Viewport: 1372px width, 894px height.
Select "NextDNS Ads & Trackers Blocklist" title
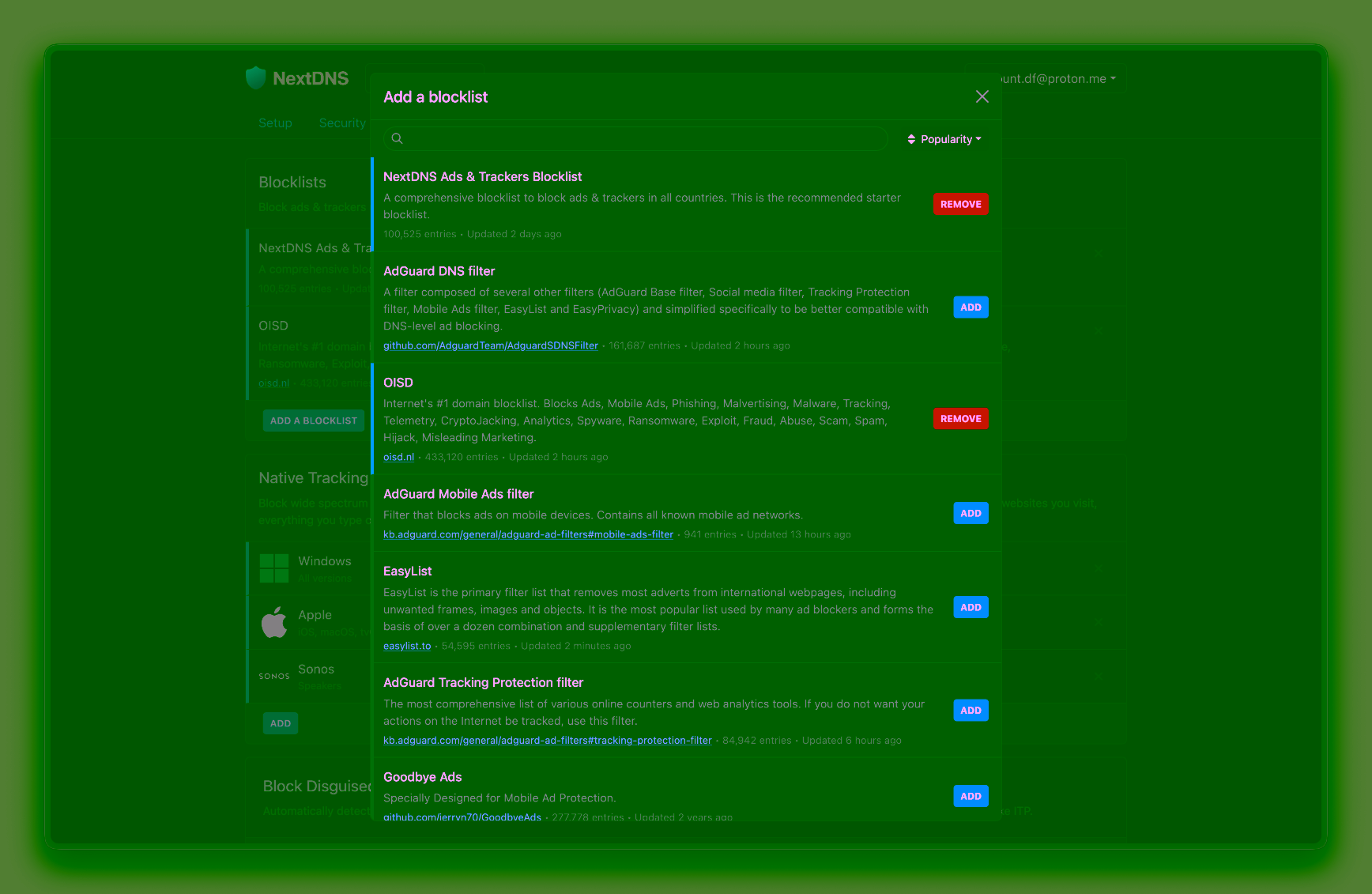coord(482,177)
